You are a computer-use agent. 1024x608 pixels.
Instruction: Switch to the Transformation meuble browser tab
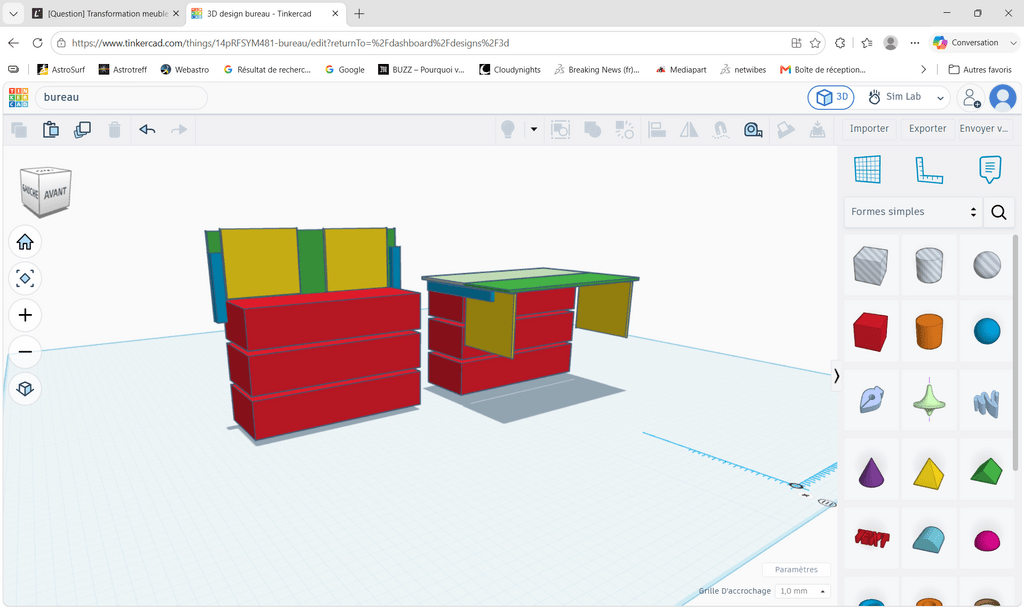pyautogui.click(x=106, y=14)
